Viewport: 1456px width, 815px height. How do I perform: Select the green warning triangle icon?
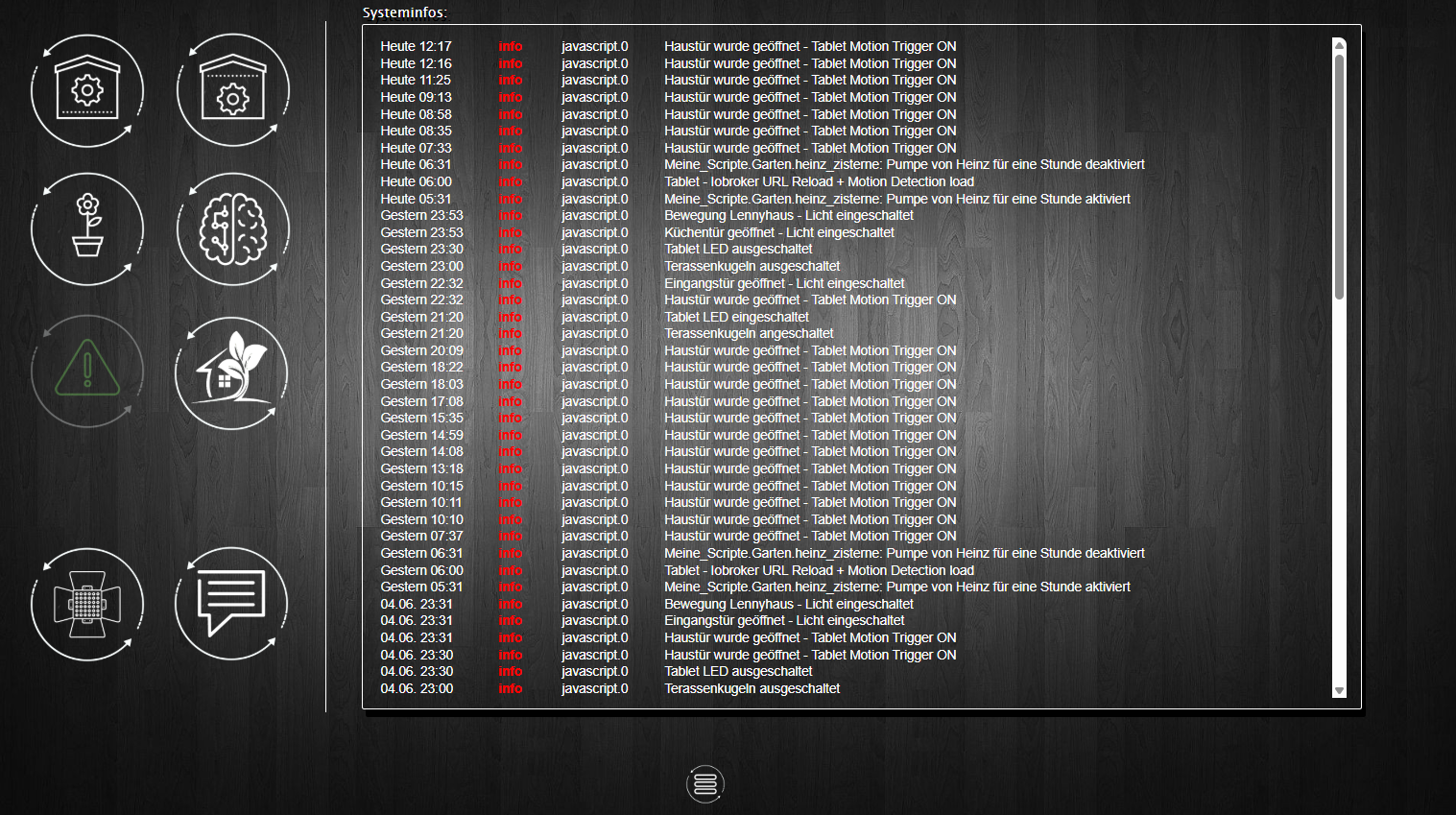point(87,370)
